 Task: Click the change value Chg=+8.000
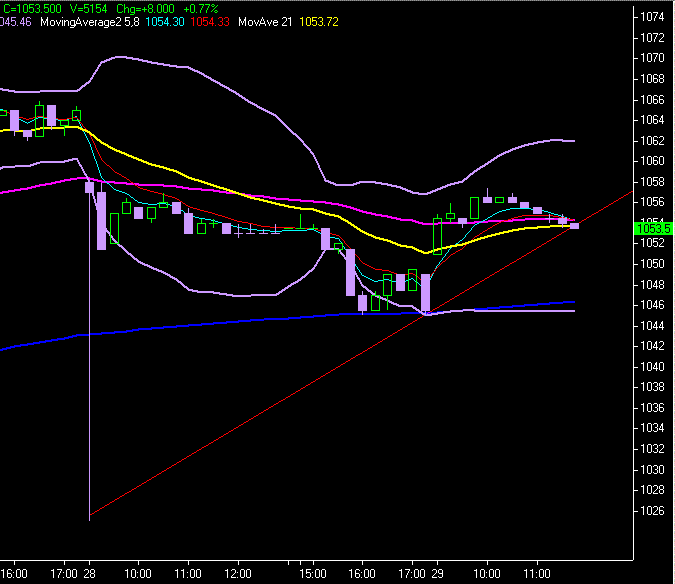pos(146,9)
